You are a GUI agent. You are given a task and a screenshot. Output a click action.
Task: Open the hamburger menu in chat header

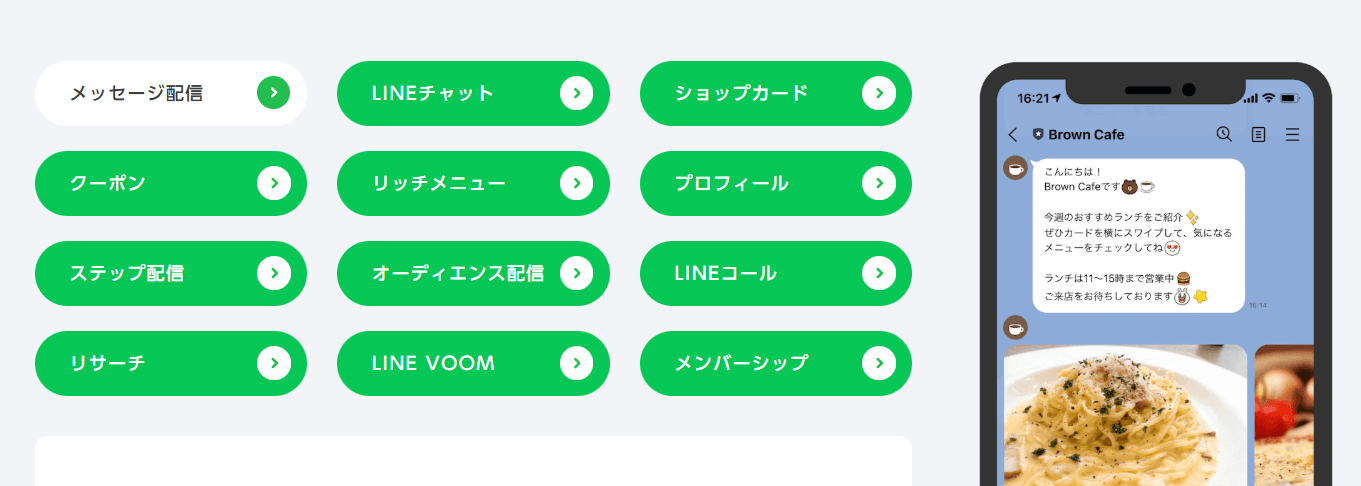pos(1292,134)
